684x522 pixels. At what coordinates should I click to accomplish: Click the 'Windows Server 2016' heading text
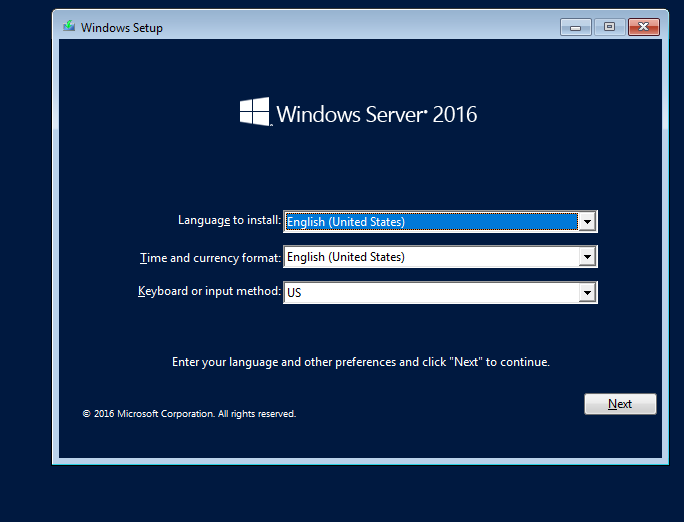coord(377,114)
